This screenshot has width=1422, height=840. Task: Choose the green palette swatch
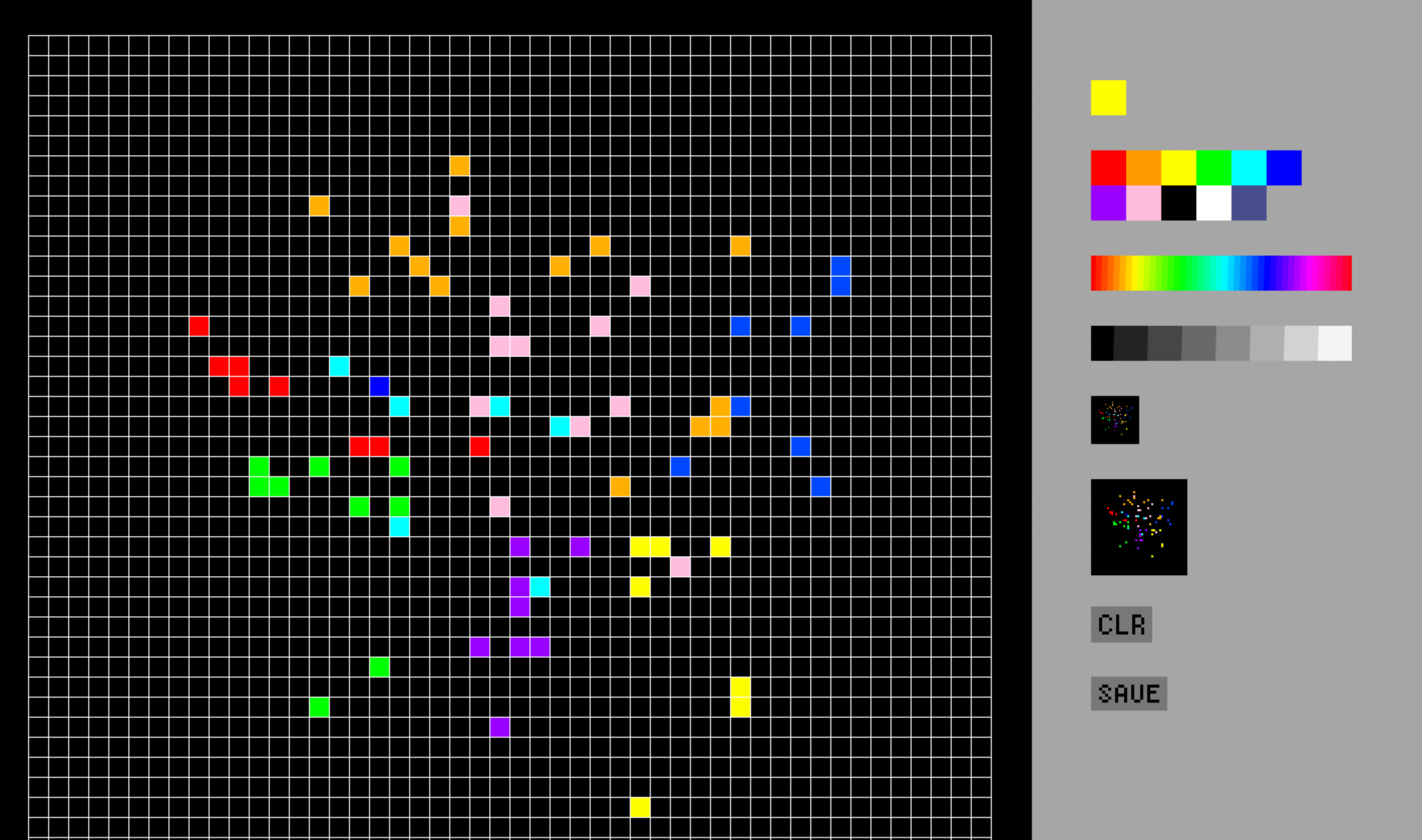[x=1213, y=167]
